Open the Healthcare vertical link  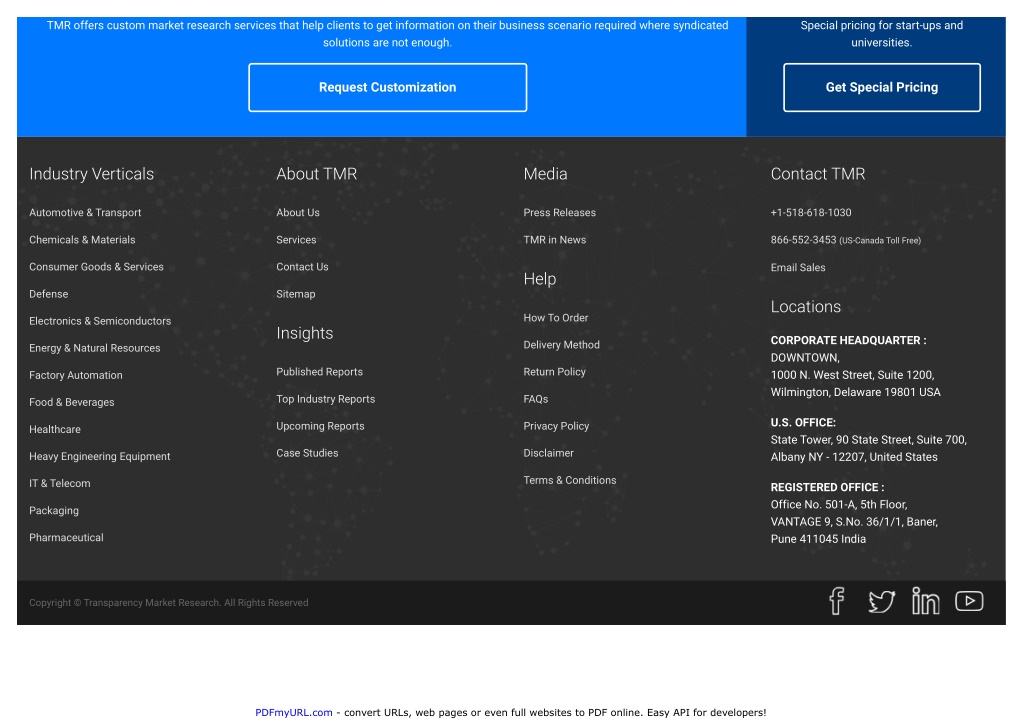point(55,429)
